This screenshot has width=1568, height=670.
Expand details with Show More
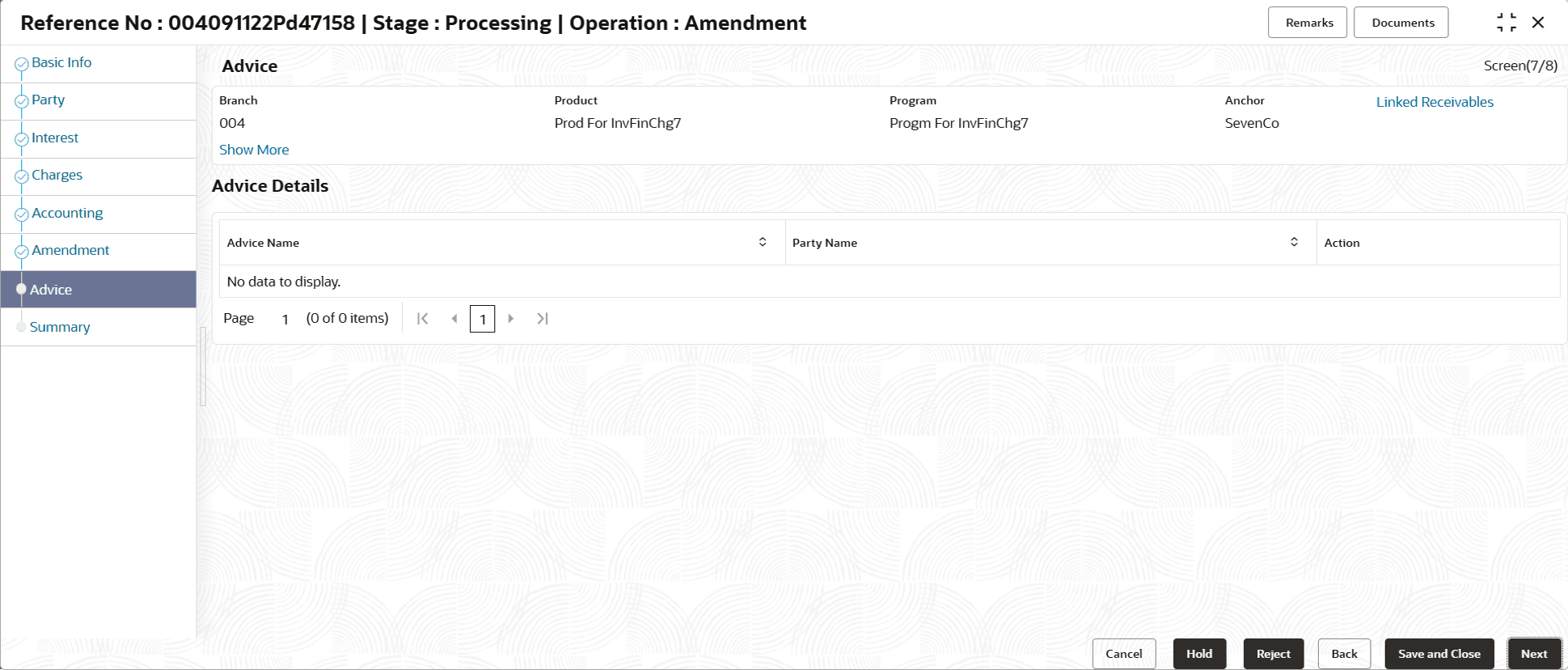click(x=254, y=150)
